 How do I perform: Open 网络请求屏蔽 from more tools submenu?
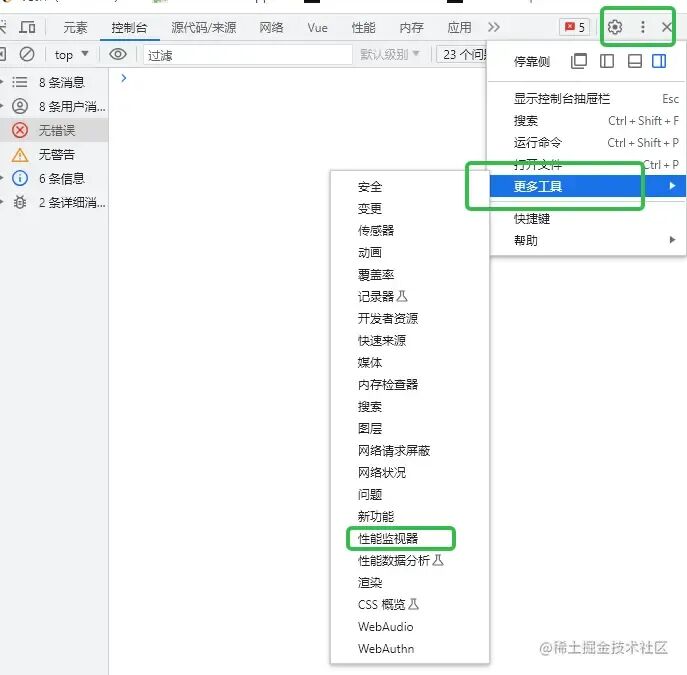point(410,450)
